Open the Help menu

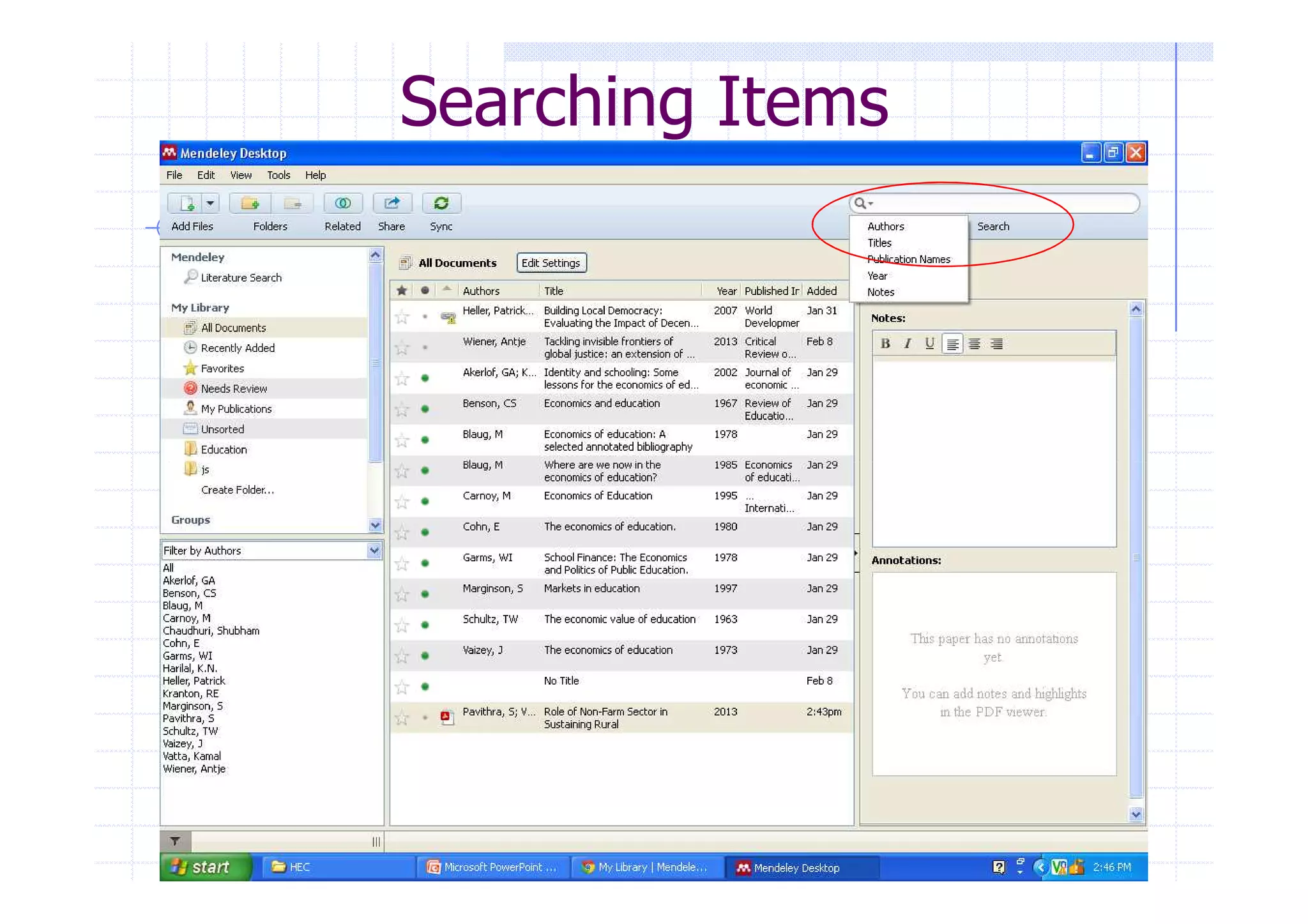[x=316, y=175]
